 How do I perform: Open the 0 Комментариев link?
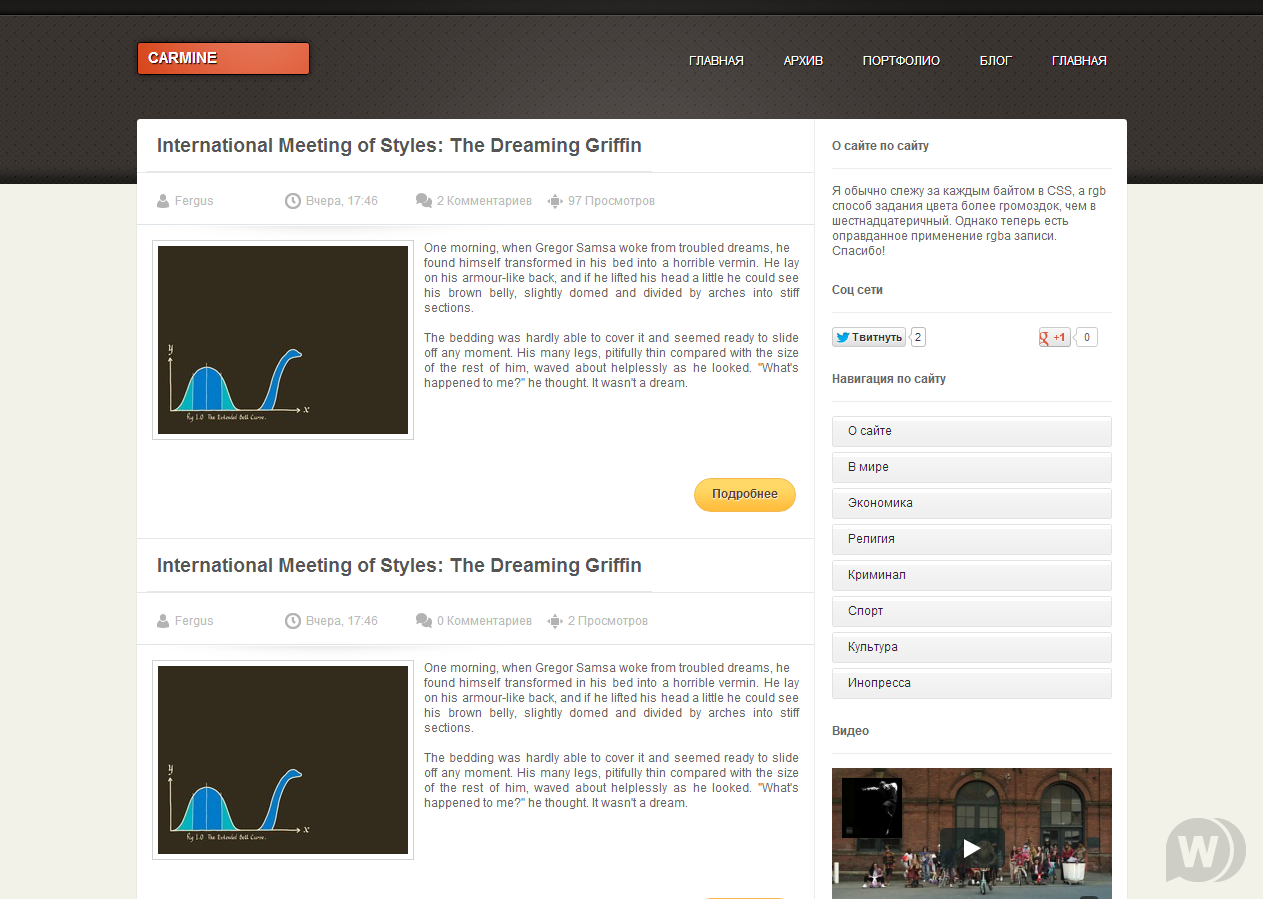484,621
